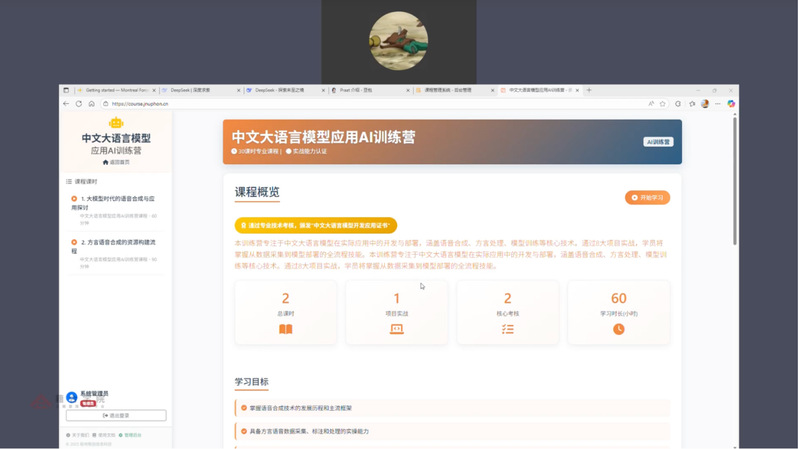Click the book icon under 总课时
The width and height of the screenshot is (798, 449).
click(x=286, y=329)
